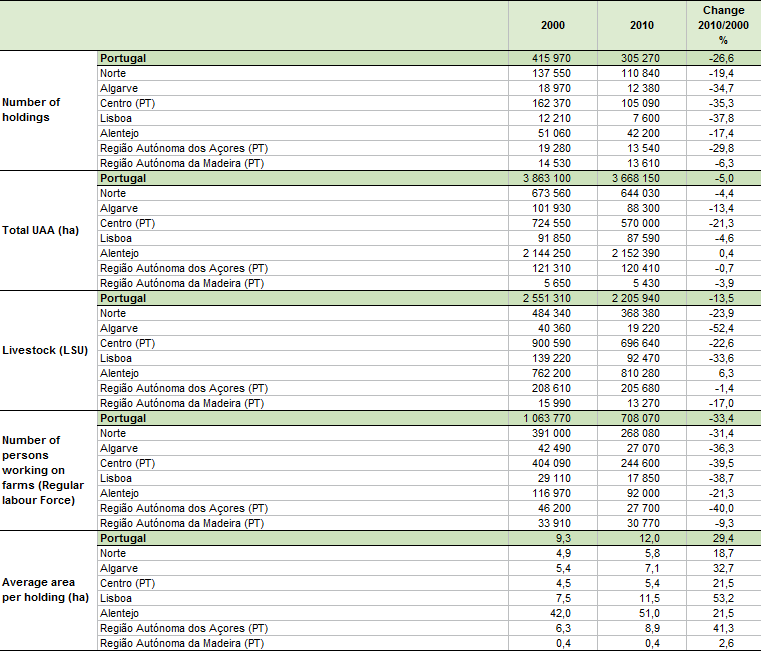Select the Number of persons working on farms label
This screenshot has height=651, width=763.
coord(39,470)
